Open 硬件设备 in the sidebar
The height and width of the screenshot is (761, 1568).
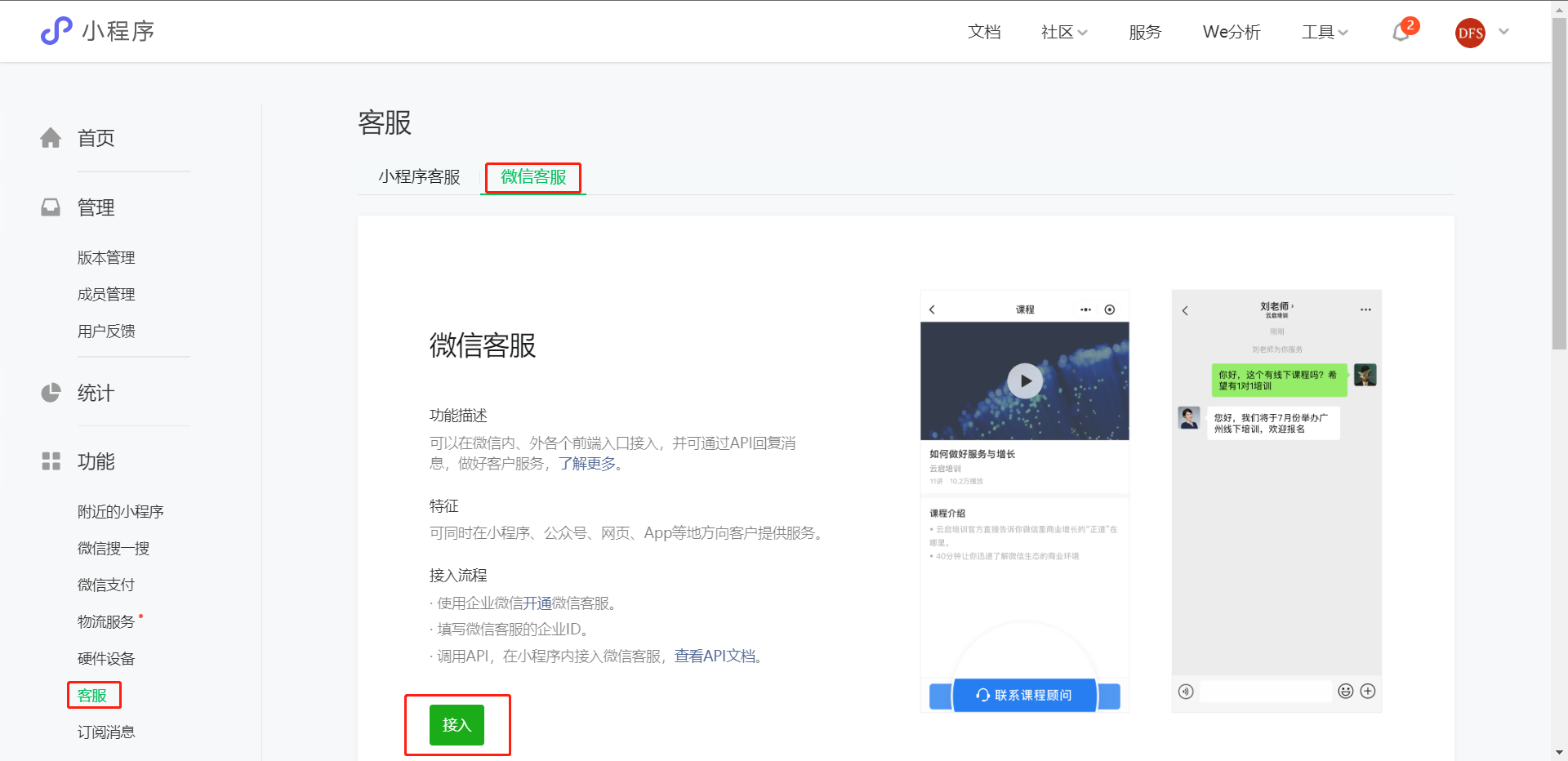106,658
